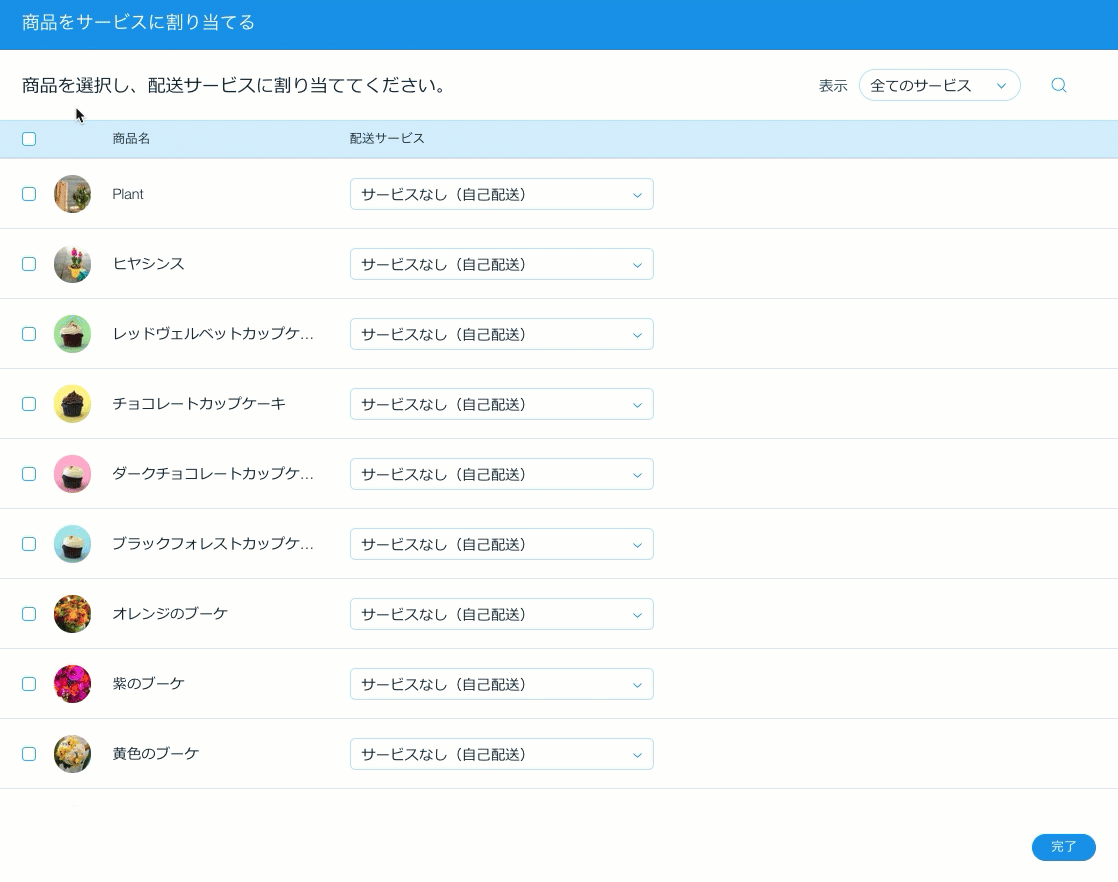Image resolution: width=1118 pixels, height=882 pixels.
Task: Select the ヒヤシンス row checkbox
Action: [29, 264]
